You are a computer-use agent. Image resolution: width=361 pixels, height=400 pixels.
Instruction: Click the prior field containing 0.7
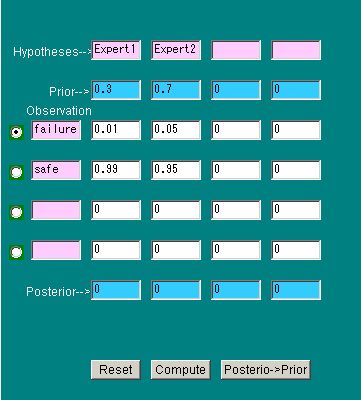[176, 90]
